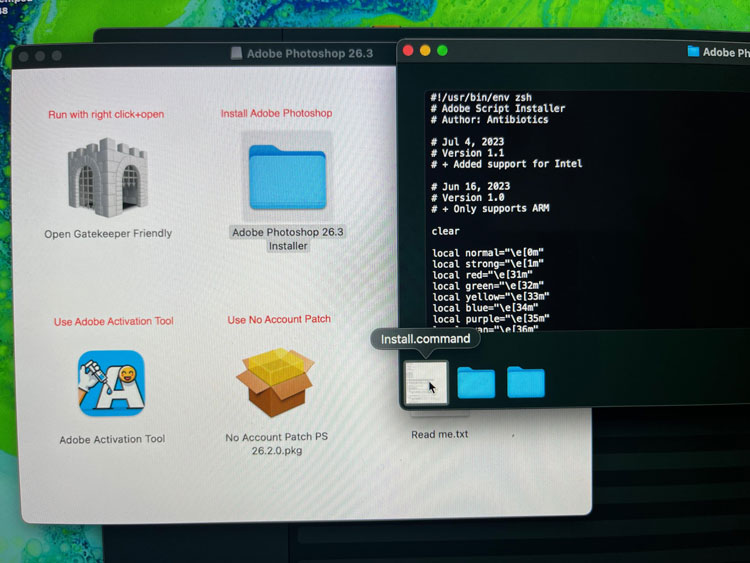Minimize the preview window with yellow button

(425, 50)
